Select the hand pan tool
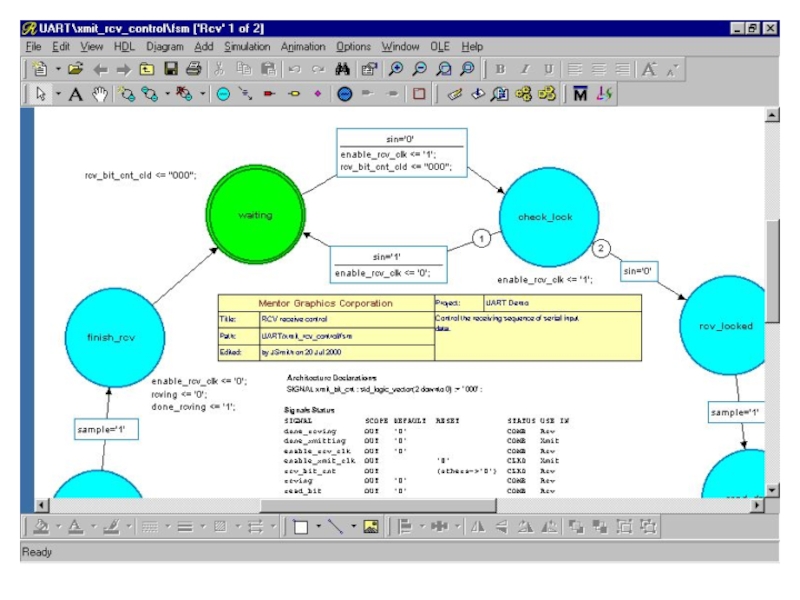The height and width of the screenshot is (600, 800). (99, 96)
